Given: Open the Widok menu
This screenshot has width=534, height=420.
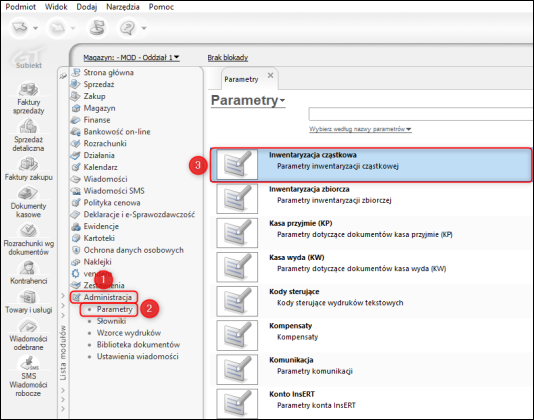Looking at the screenshot, I should pos(56,7).
